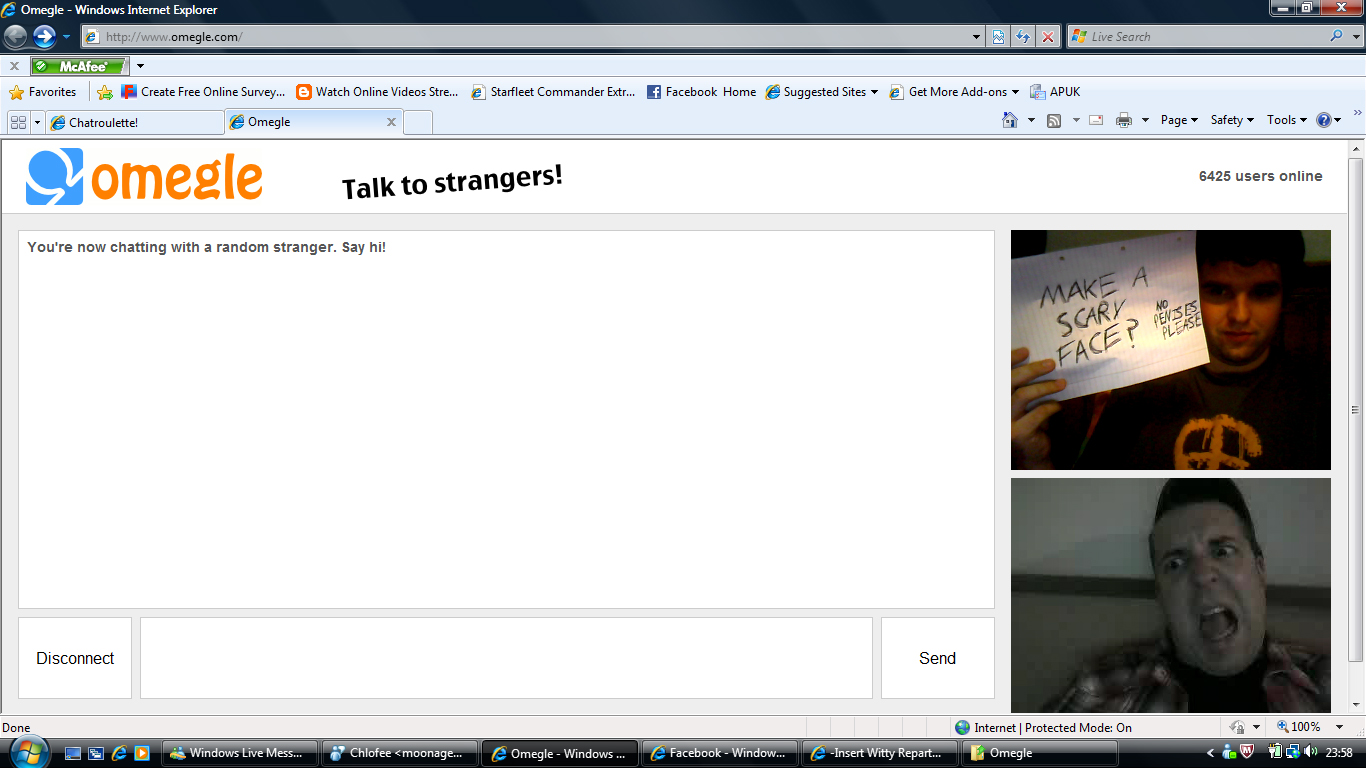Screen dimensions: 1366x768
Task: Click the Omegle logo
Action: pyautogui.click(x=144, y=177)
